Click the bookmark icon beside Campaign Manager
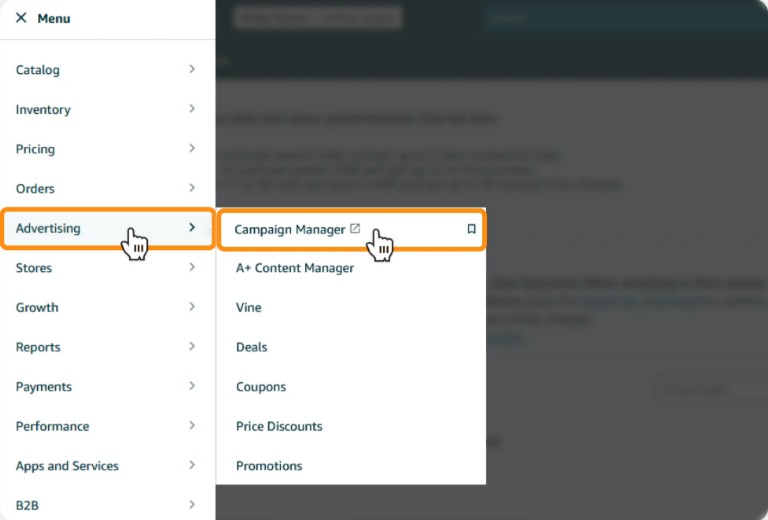768x520 pixels. coord(471,229)
